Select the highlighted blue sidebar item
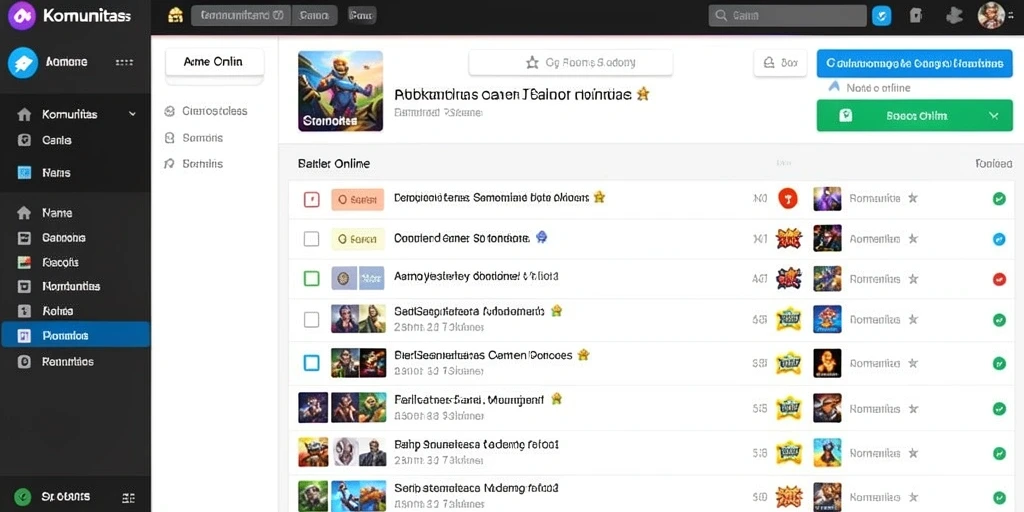The image size is (1024, 512). [x=75, y=334]
